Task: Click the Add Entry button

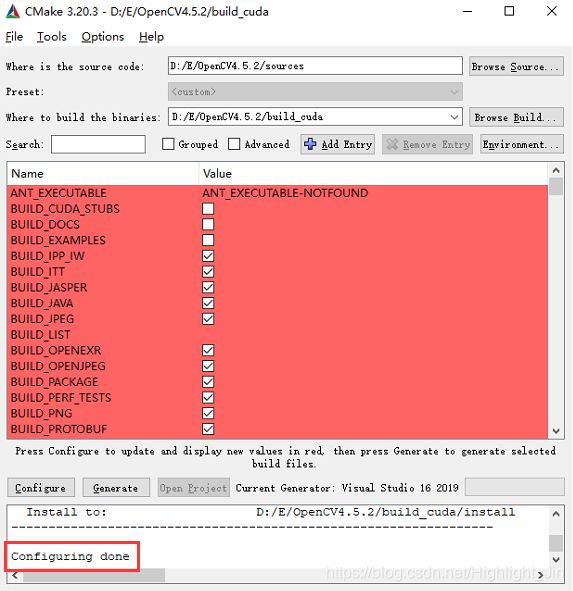Action: (337, 144)
